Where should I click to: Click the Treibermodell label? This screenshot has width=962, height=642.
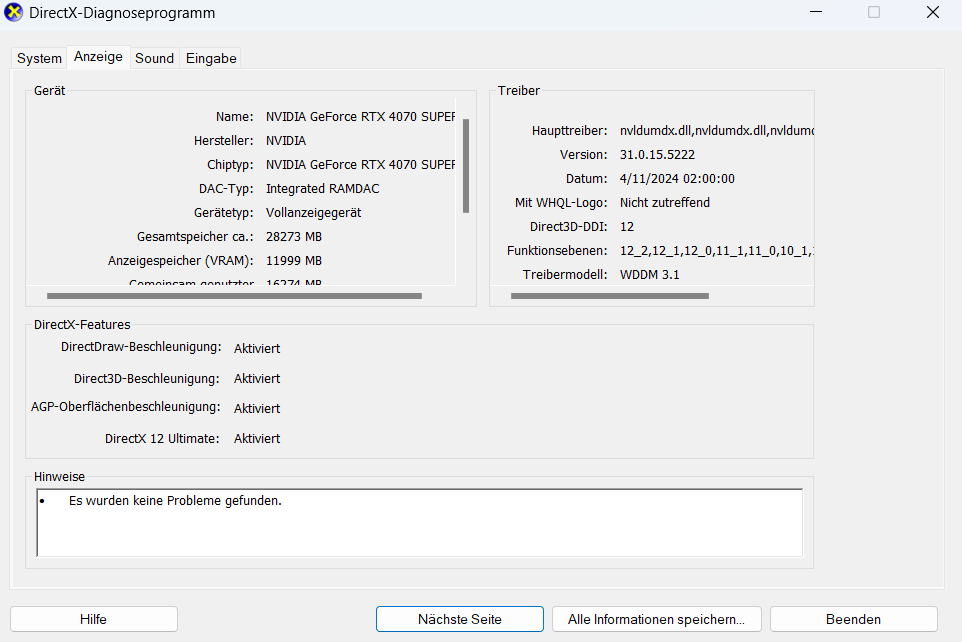[565, 274]
